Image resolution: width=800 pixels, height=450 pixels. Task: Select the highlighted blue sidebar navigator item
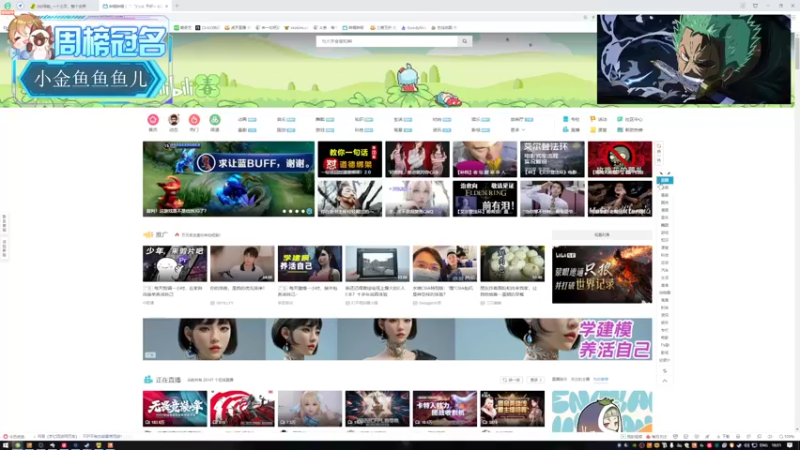click(665, 180)
